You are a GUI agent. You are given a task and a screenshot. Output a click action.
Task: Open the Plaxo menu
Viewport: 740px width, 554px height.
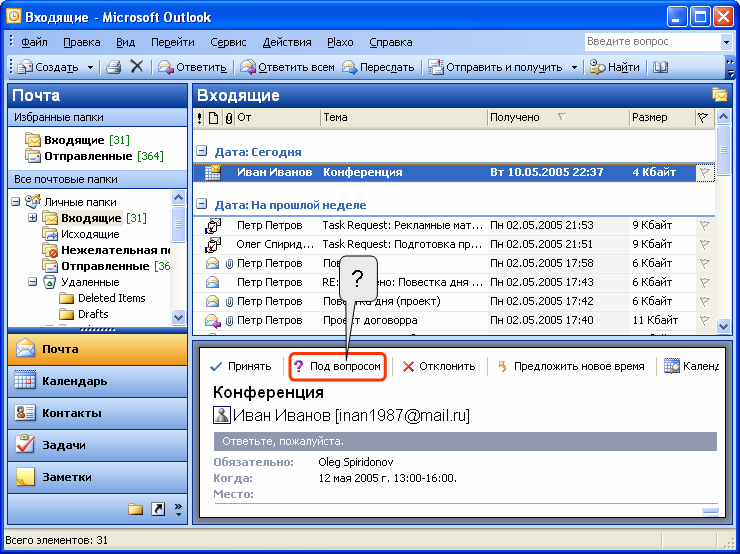340,42
